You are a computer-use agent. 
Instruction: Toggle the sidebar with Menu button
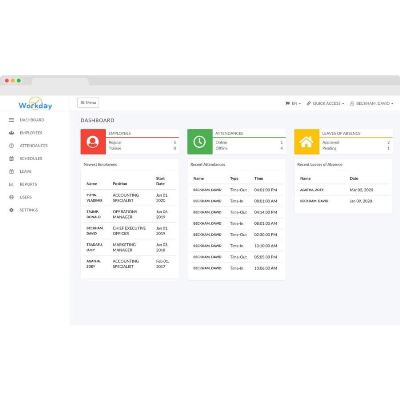pyautogui.click(x=88, y=103)
